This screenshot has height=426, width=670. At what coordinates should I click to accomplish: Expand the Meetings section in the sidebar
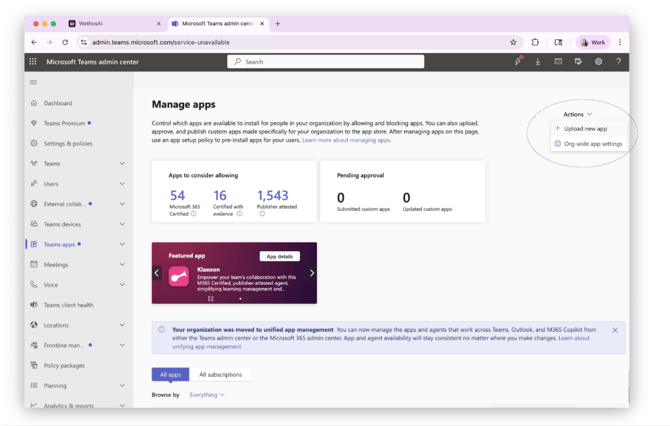tap(122, 265)
